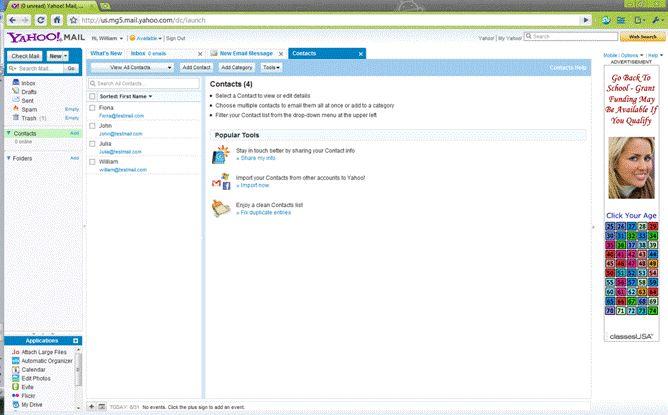Click in the Search All Contacts field
Image resolution: width=668 pixels, height=415 pixels.
[x=145, y=83]
